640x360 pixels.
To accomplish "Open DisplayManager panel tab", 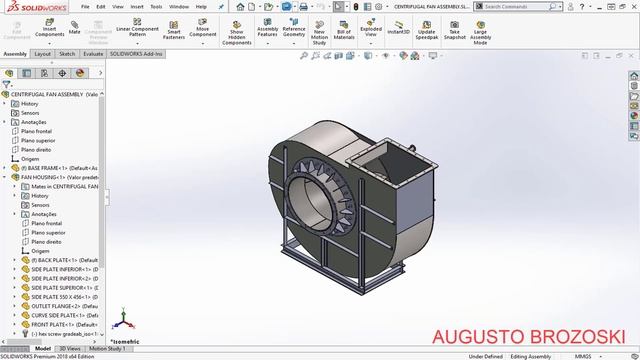I will 80,73.
